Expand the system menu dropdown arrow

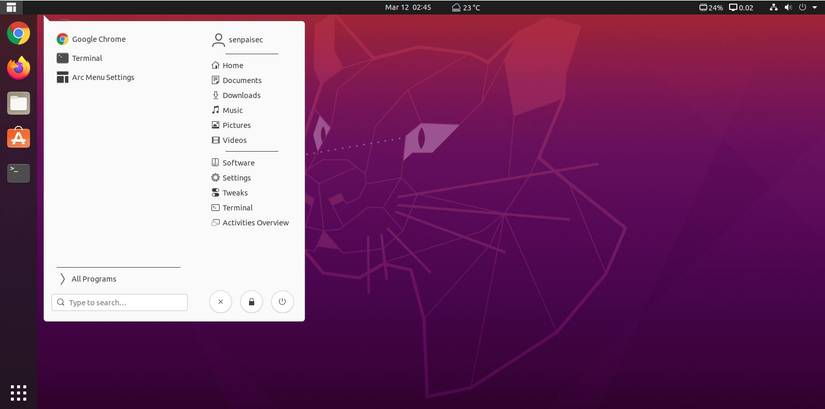(814, 7)
